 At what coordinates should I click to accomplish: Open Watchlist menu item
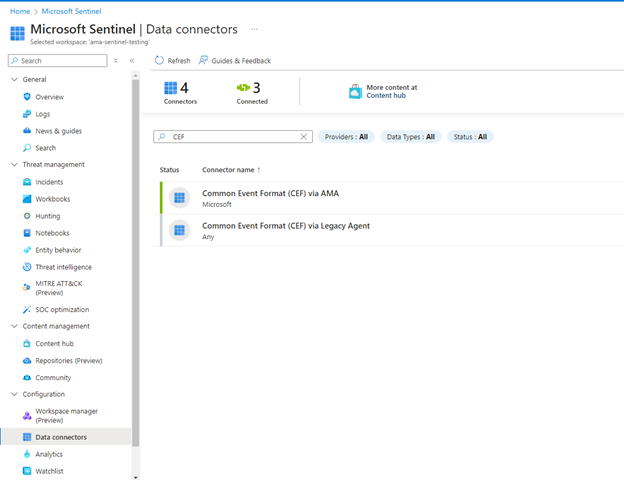49,471
